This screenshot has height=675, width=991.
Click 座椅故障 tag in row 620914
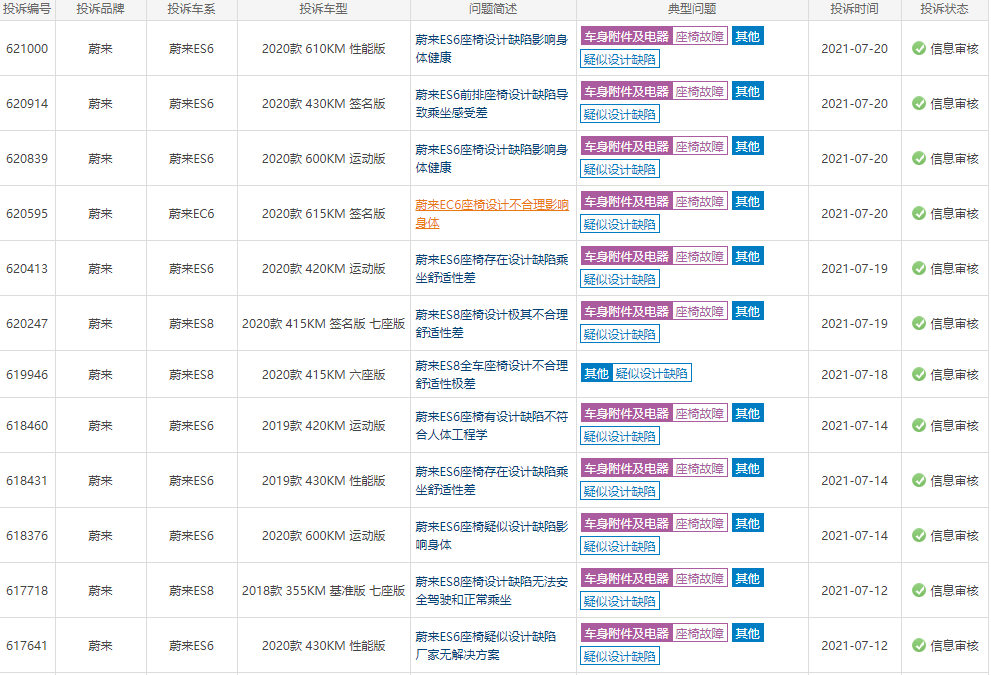point(700,92)
